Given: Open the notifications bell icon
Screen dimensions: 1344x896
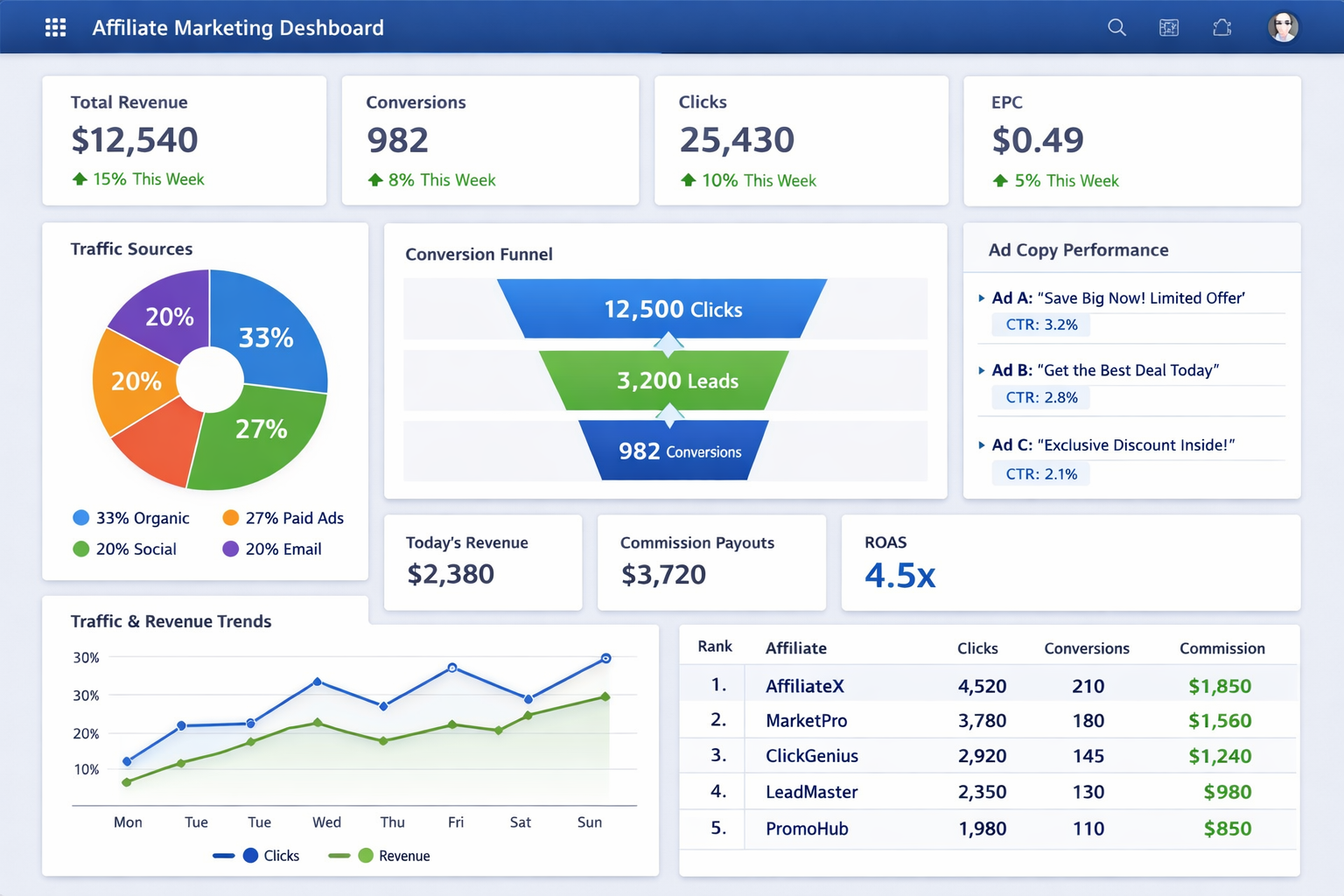Looking at the screenshot, I should click(1221, 27).
